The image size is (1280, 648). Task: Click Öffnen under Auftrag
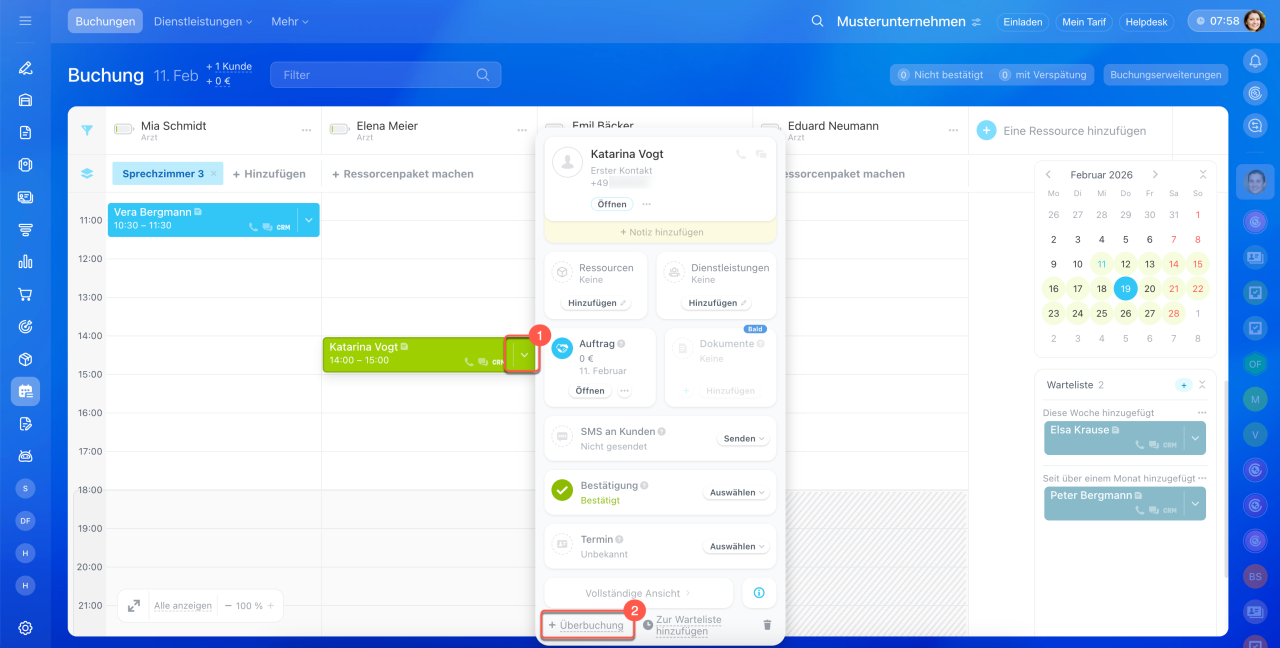(x=590, y=391)
